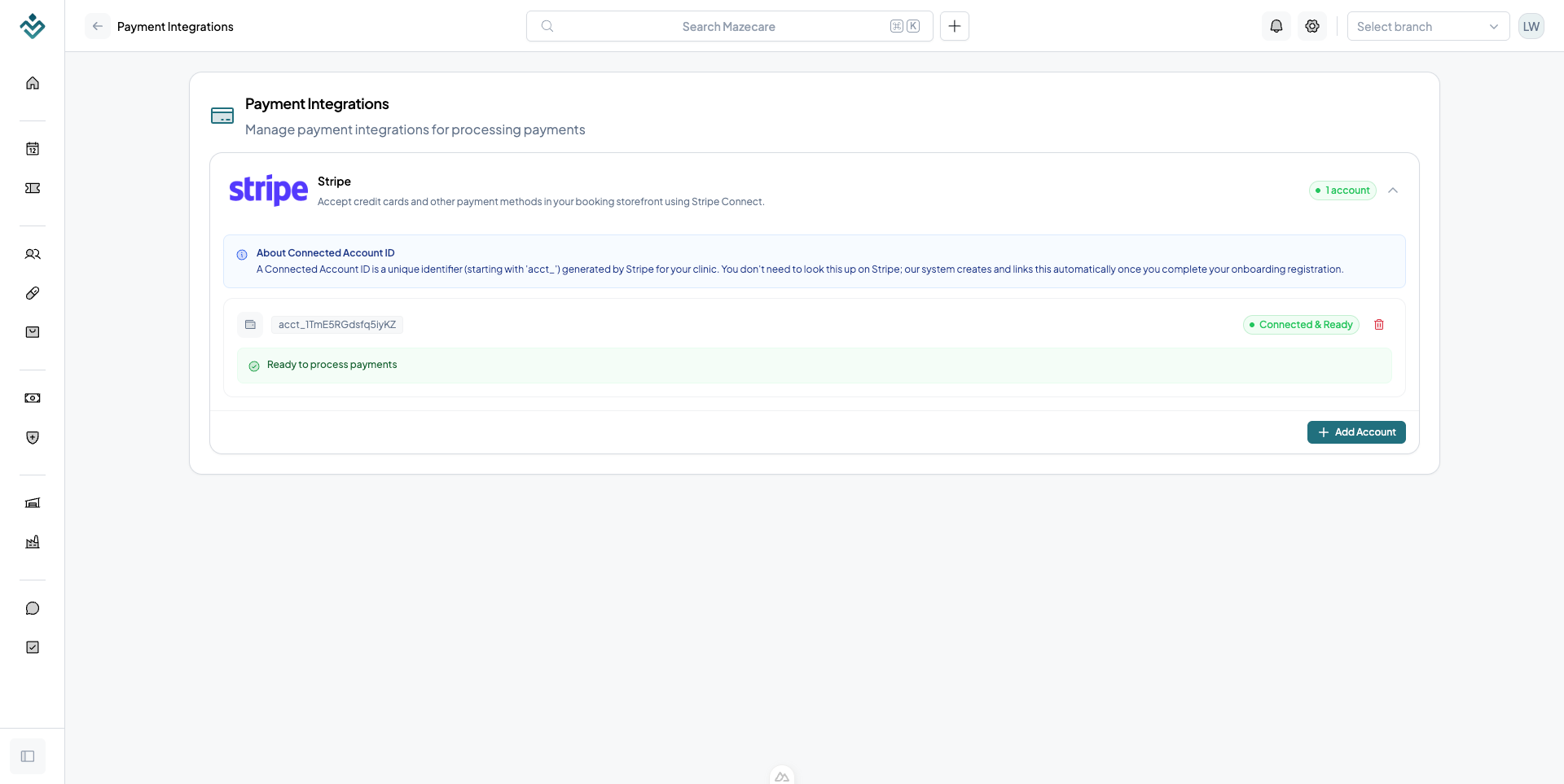The width and height of the screenshot is (1564, 784).
Task: Click the acct_1TmE5RGdsfq5iyKZ ID
Action: [337, 325]
